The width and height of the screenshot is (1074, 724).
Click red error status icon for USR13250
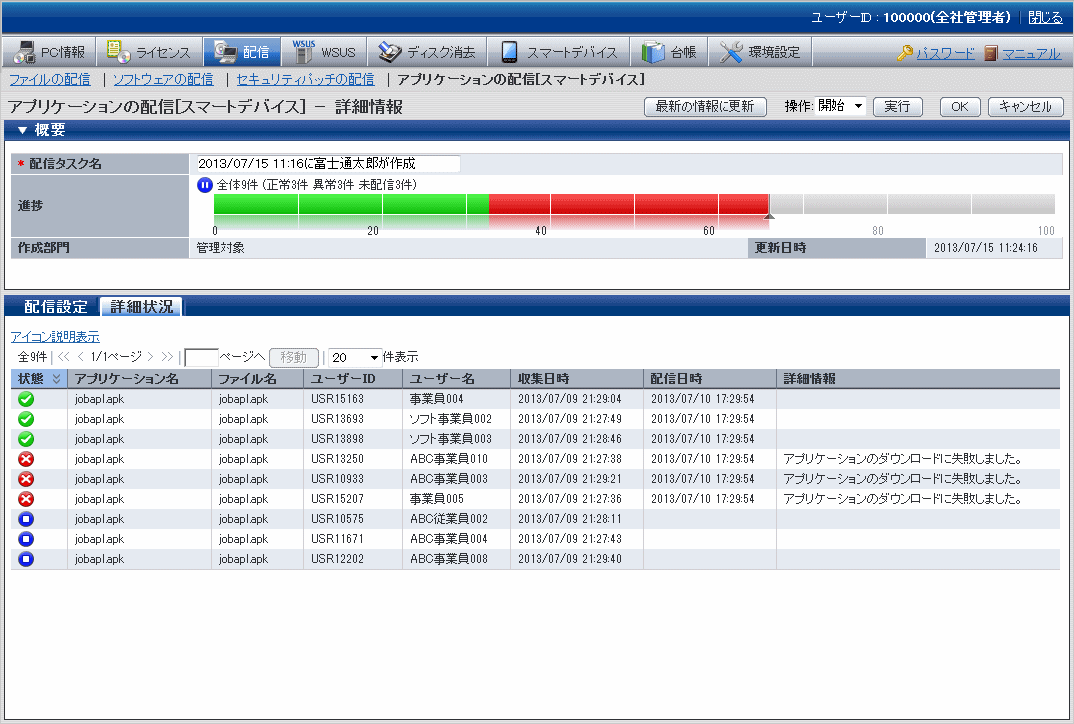(27, 459)
